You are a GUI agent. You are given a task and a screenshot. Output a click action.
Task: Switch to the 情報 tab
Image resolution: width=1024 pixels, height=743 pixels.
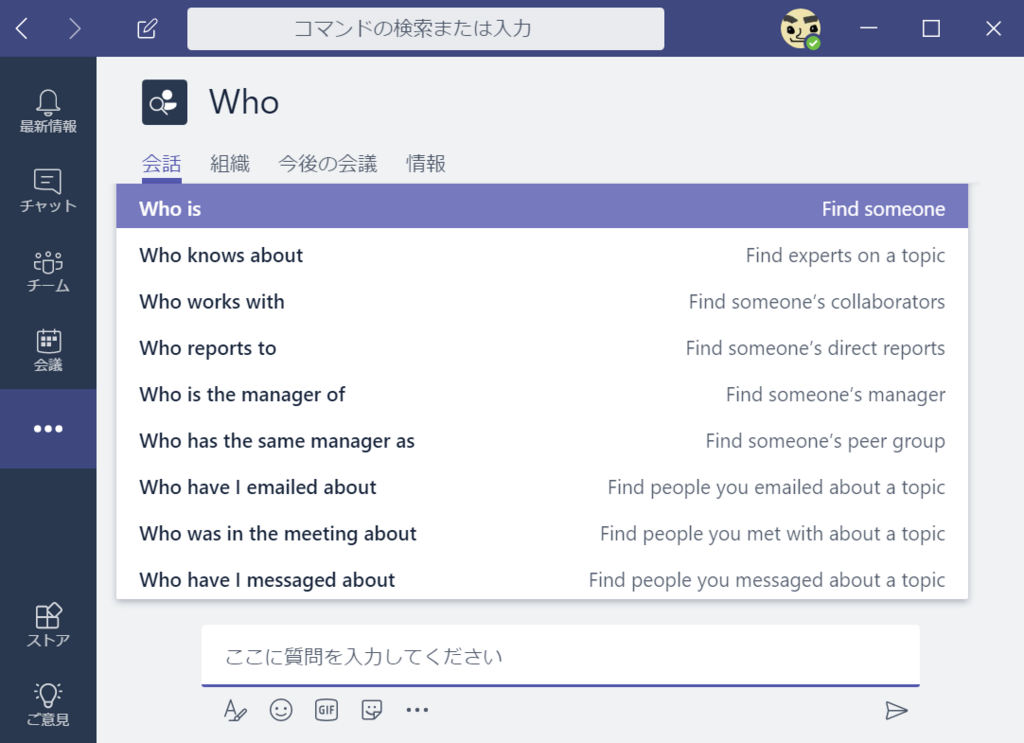point(426,163)
